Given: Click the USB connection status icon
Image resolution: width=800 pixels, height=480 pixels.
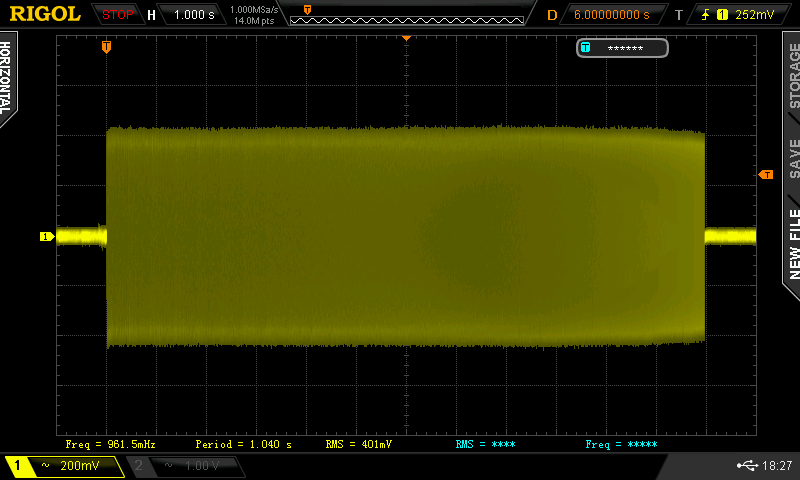Looking at the screenshot, I should point(747,465).
